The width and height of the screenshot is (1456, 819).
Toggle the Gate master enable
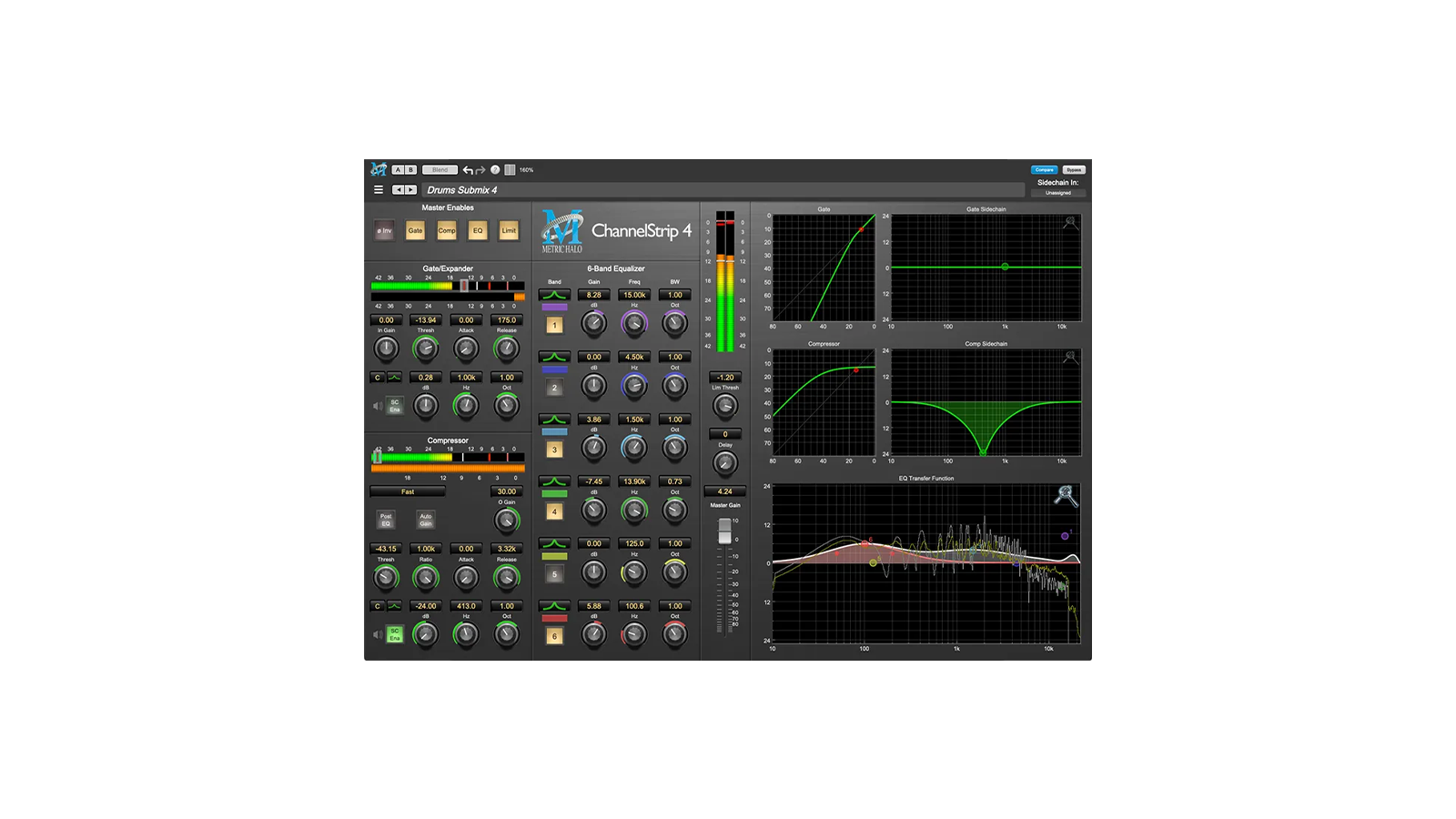click(415, 230)
